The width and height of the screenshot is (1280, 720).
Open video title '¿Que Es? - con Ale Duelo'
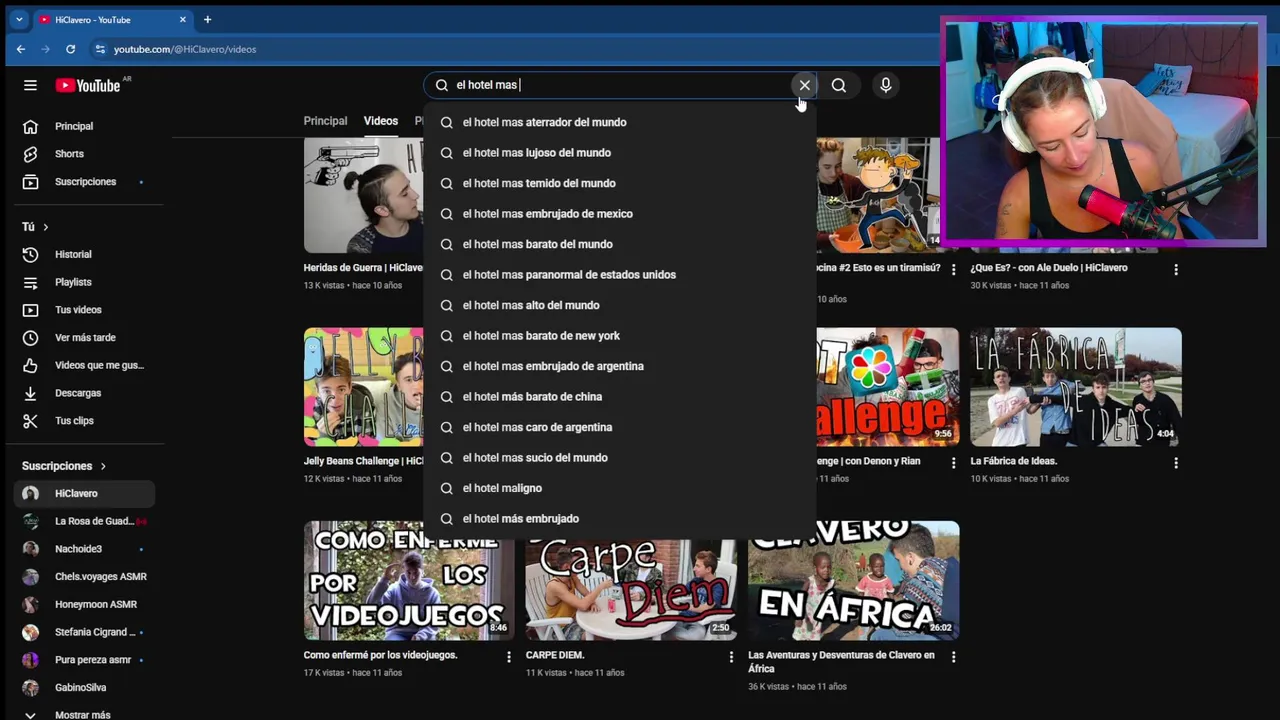(x=1048, y=268)
